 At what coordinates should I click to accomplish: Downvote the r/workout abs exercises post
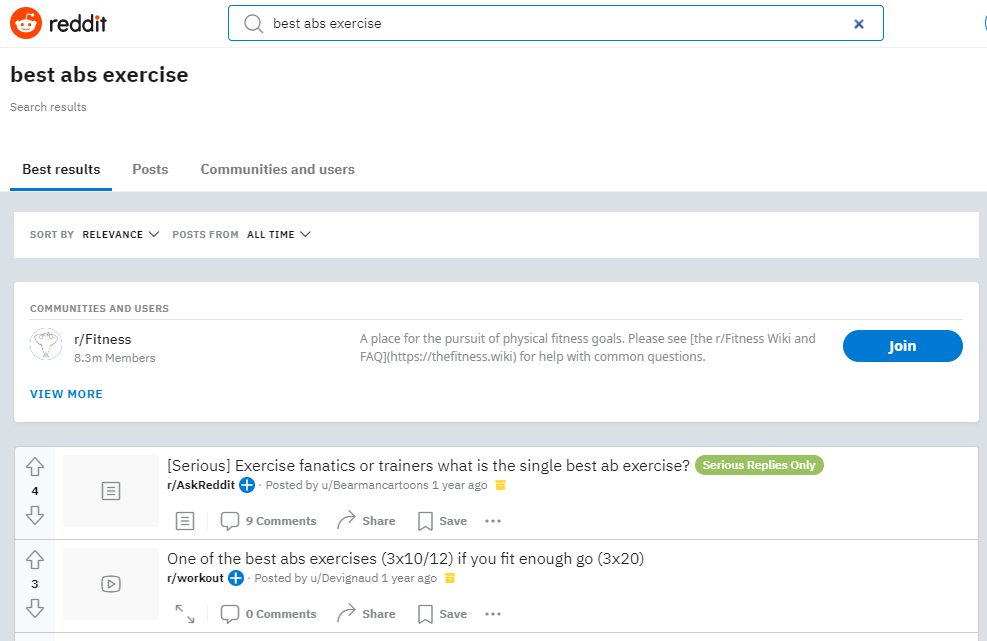click(x=35, y=608)
